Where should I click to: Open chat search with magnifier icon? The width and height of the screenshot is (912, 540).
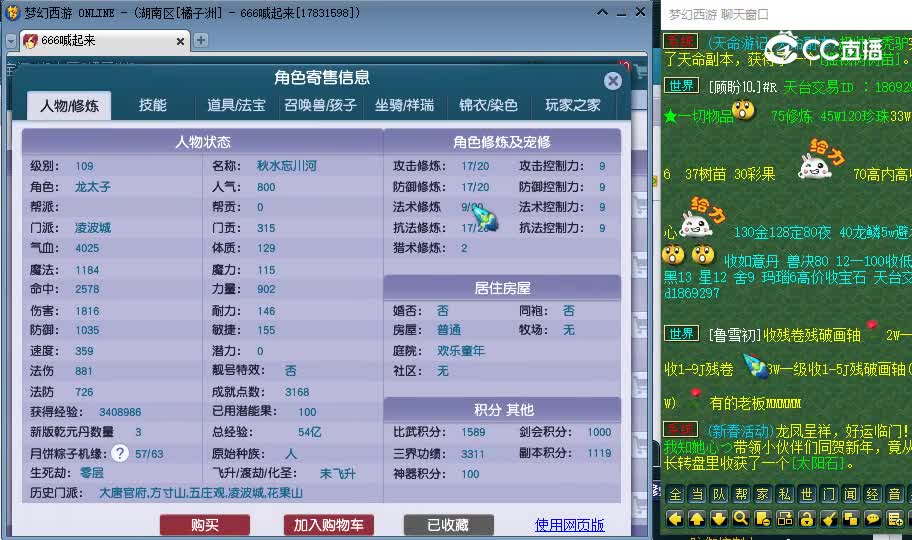pos(741,518)
